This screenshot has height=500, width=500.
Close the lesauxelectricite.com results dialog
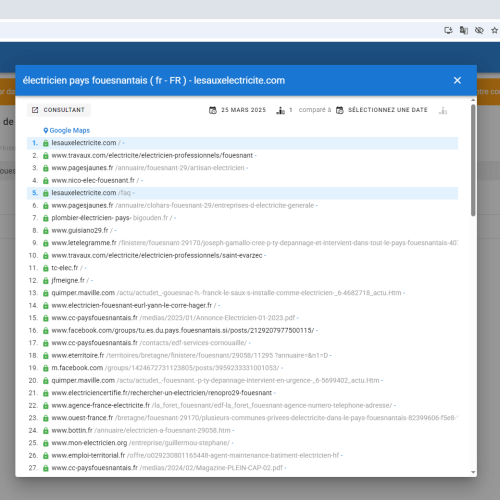[457, 80]
